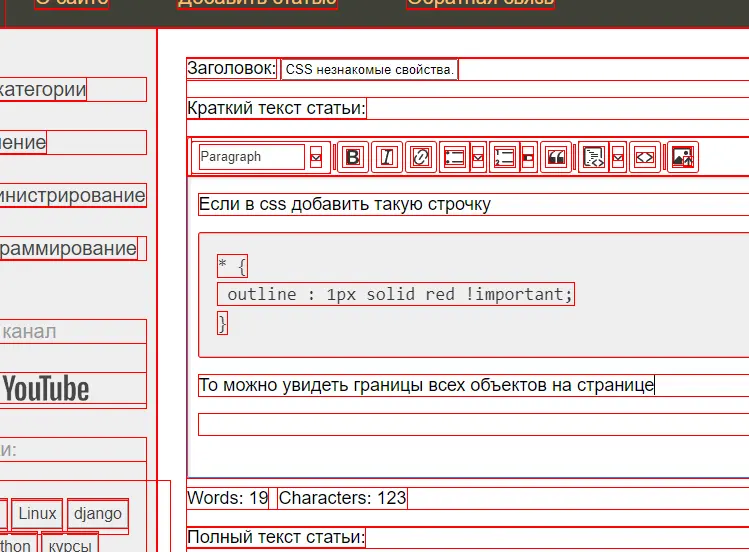Open the django tag

(98, 513)
